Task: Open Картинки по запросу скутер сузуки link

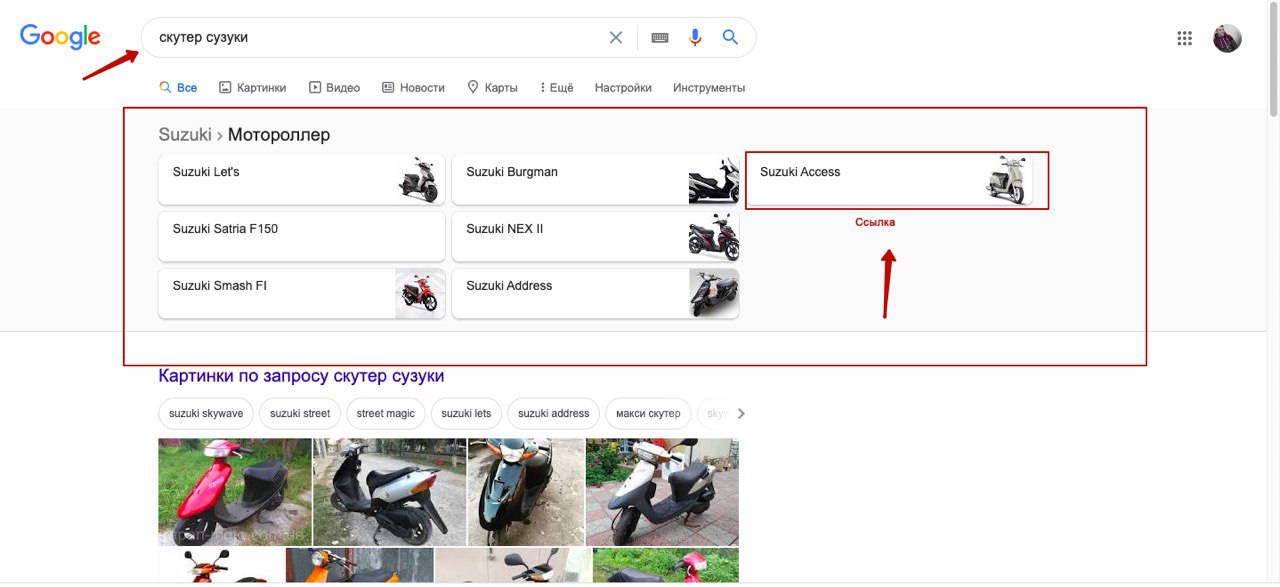Action: [301, 376]
